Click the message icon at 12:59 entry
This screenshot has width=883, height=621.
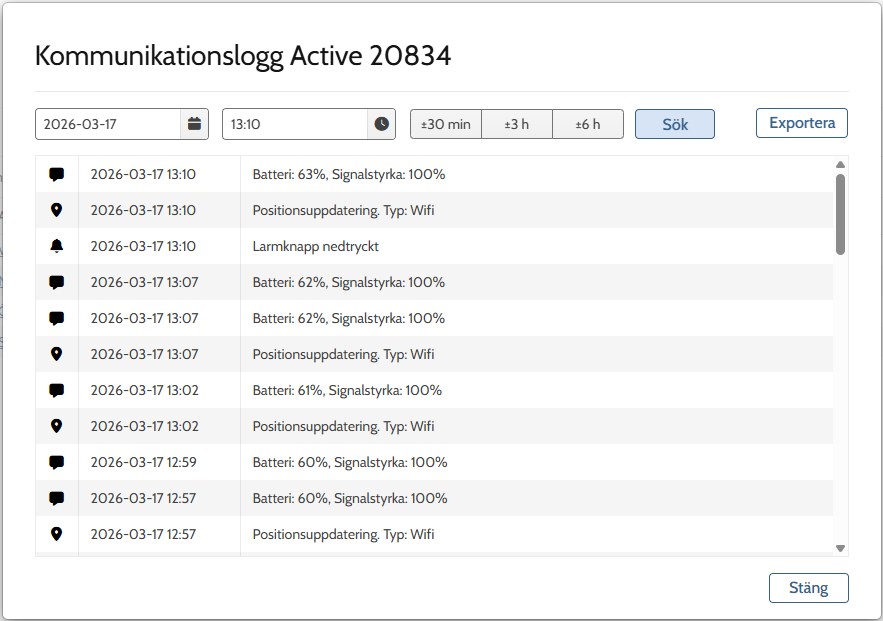(56, 463)
